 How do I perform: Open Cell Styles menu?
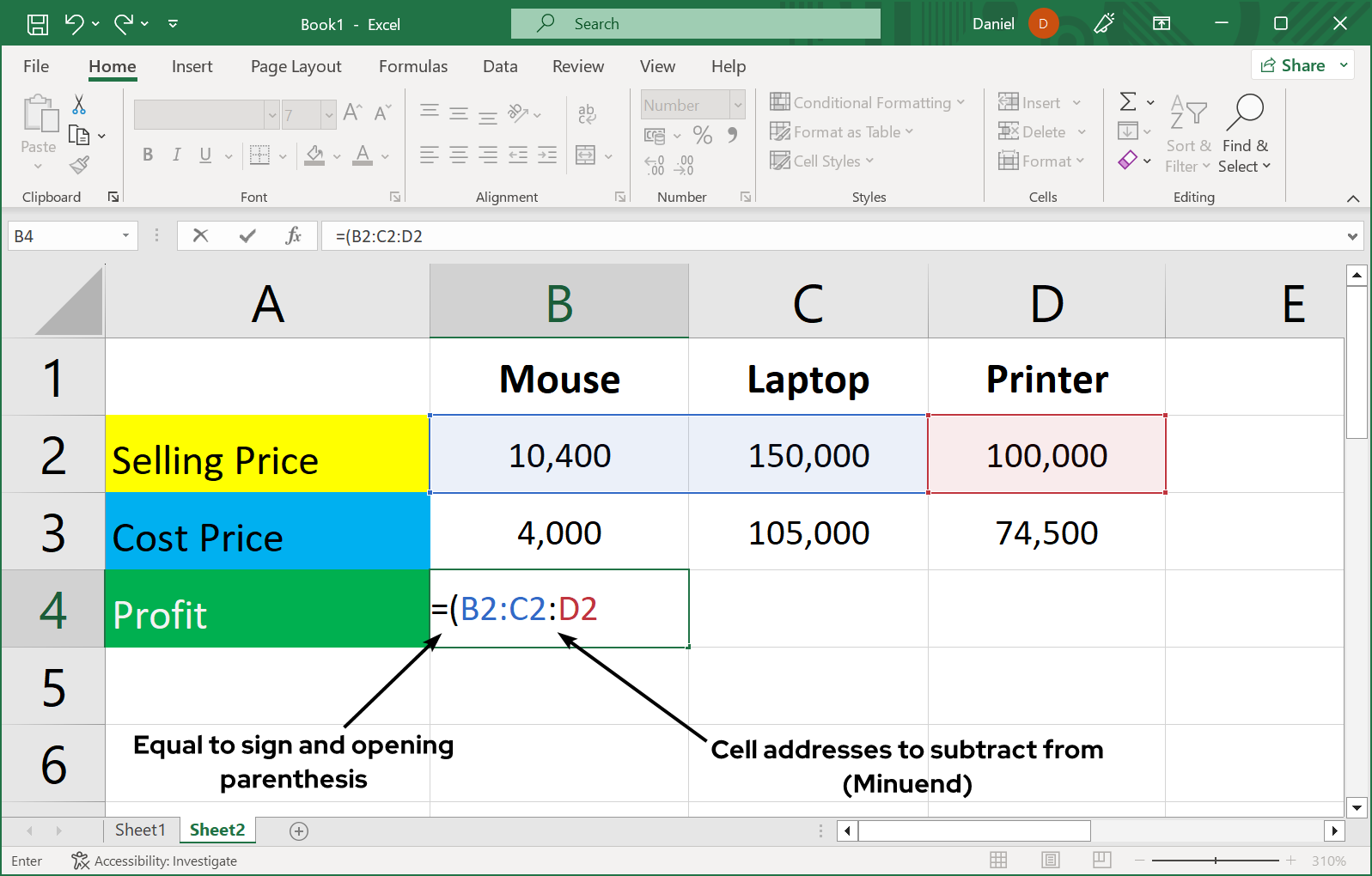pos(822,161)
